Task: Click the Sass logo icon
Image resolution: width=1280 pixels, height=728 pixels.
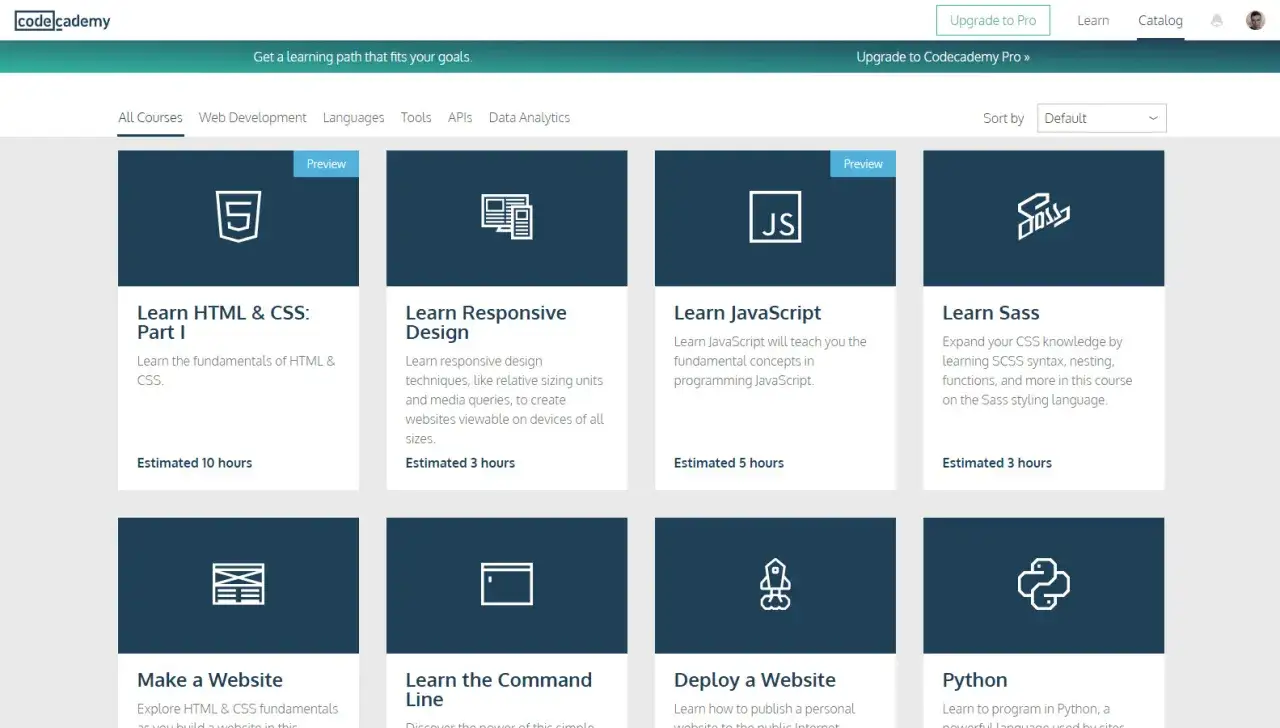Action: tap(1043, 217)
